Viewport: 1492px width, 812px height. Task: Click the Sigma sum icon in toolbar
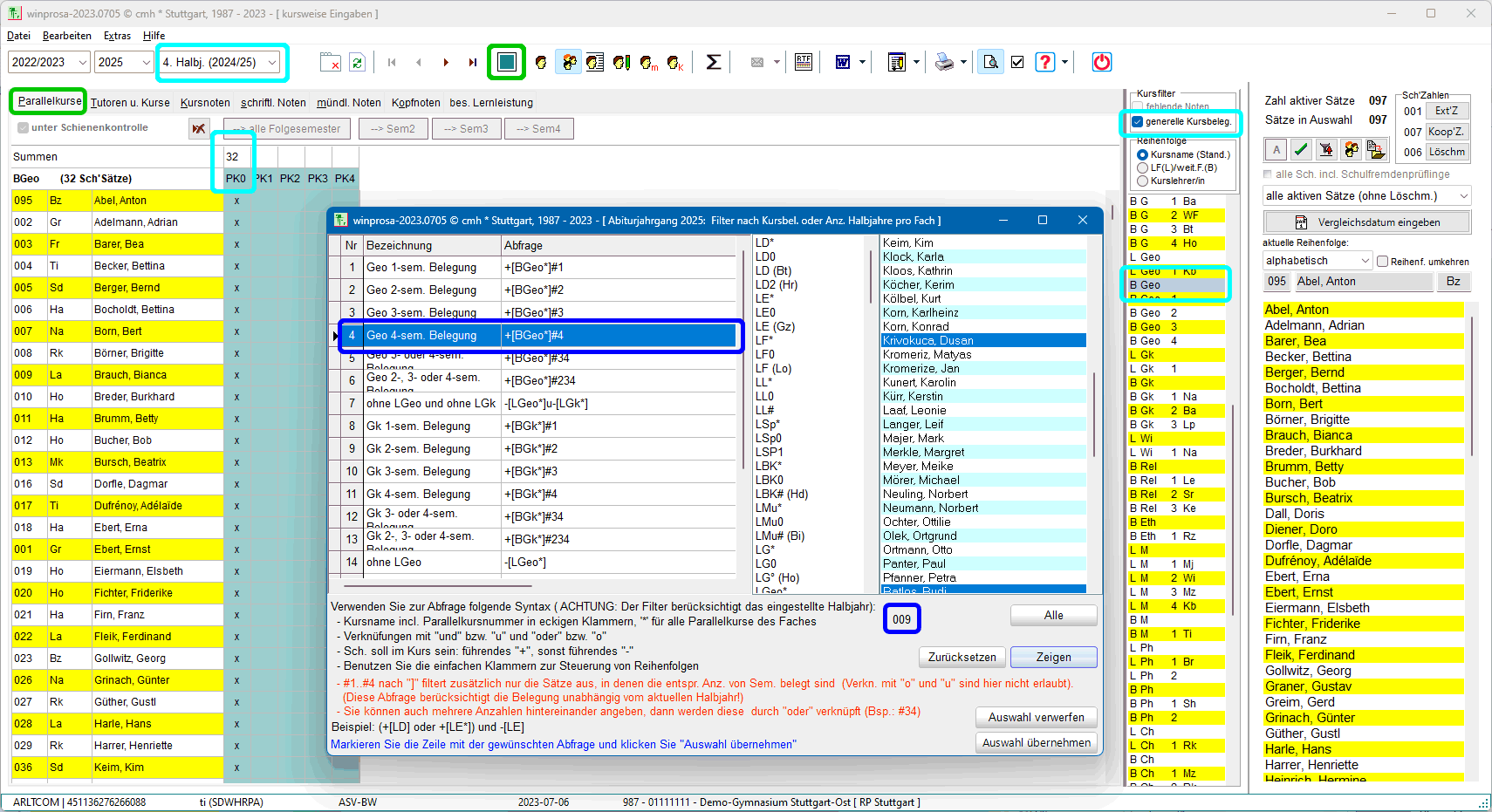713,62
